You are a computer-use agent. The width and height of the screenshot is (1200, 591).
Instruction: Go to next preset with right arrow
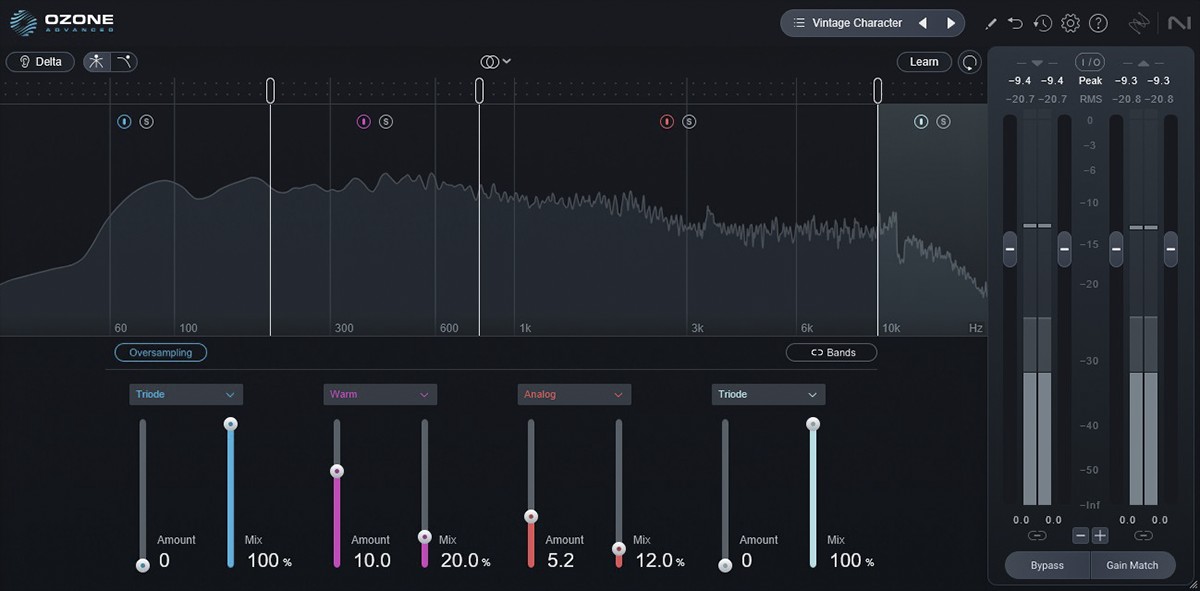(x=951, y=23)
